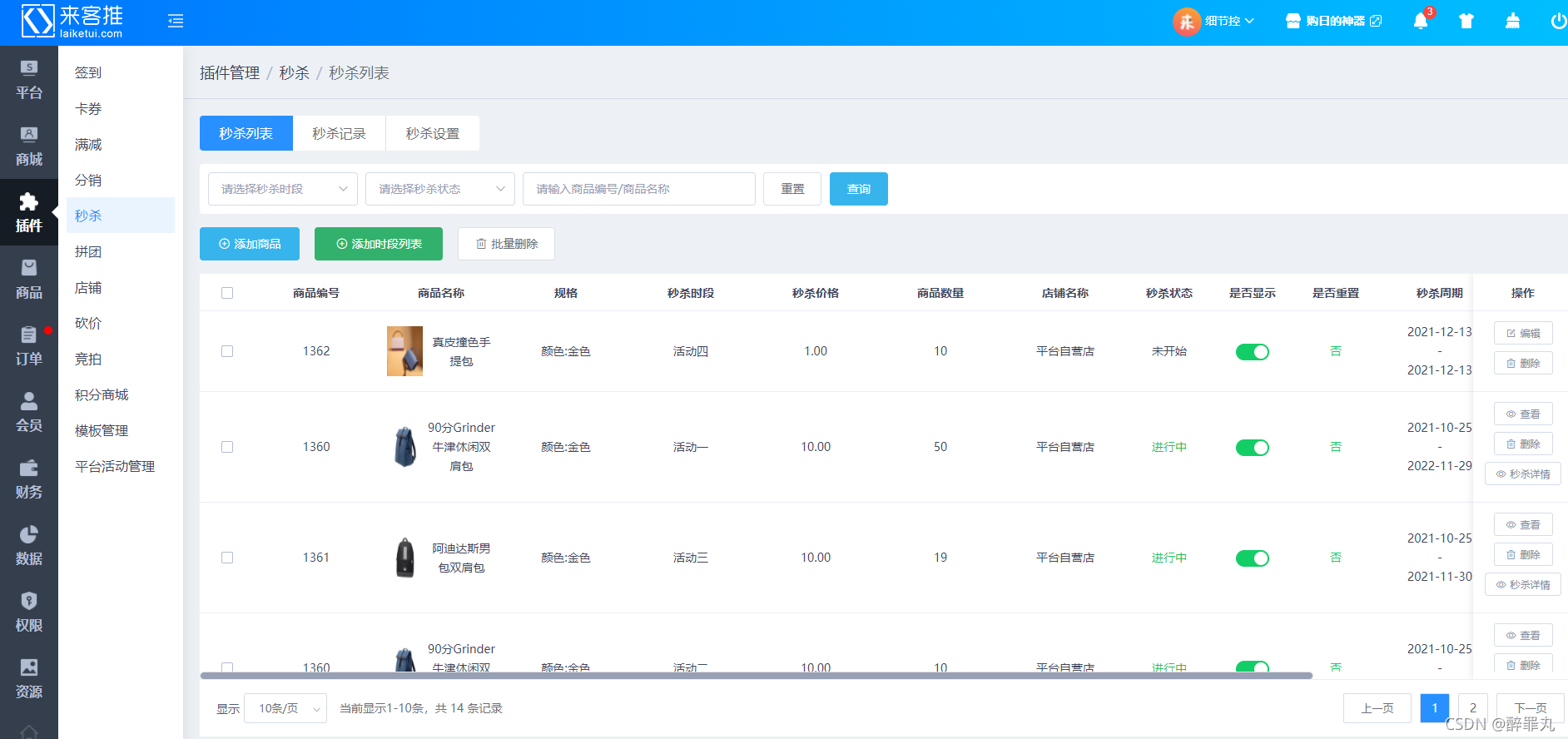Image resolution: width=1568 pixels, height=739 pixels.
Task: Open the 10条/页 page size dropdown
Action: 285,708
